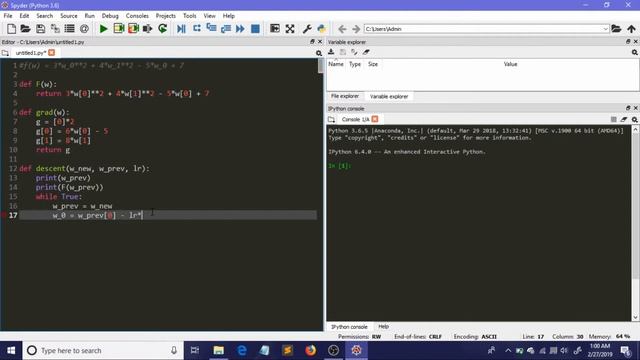640x360 pixels.
Task: Step over the current line in debugger
Action: pyautogui.click(x=197, y=29)
